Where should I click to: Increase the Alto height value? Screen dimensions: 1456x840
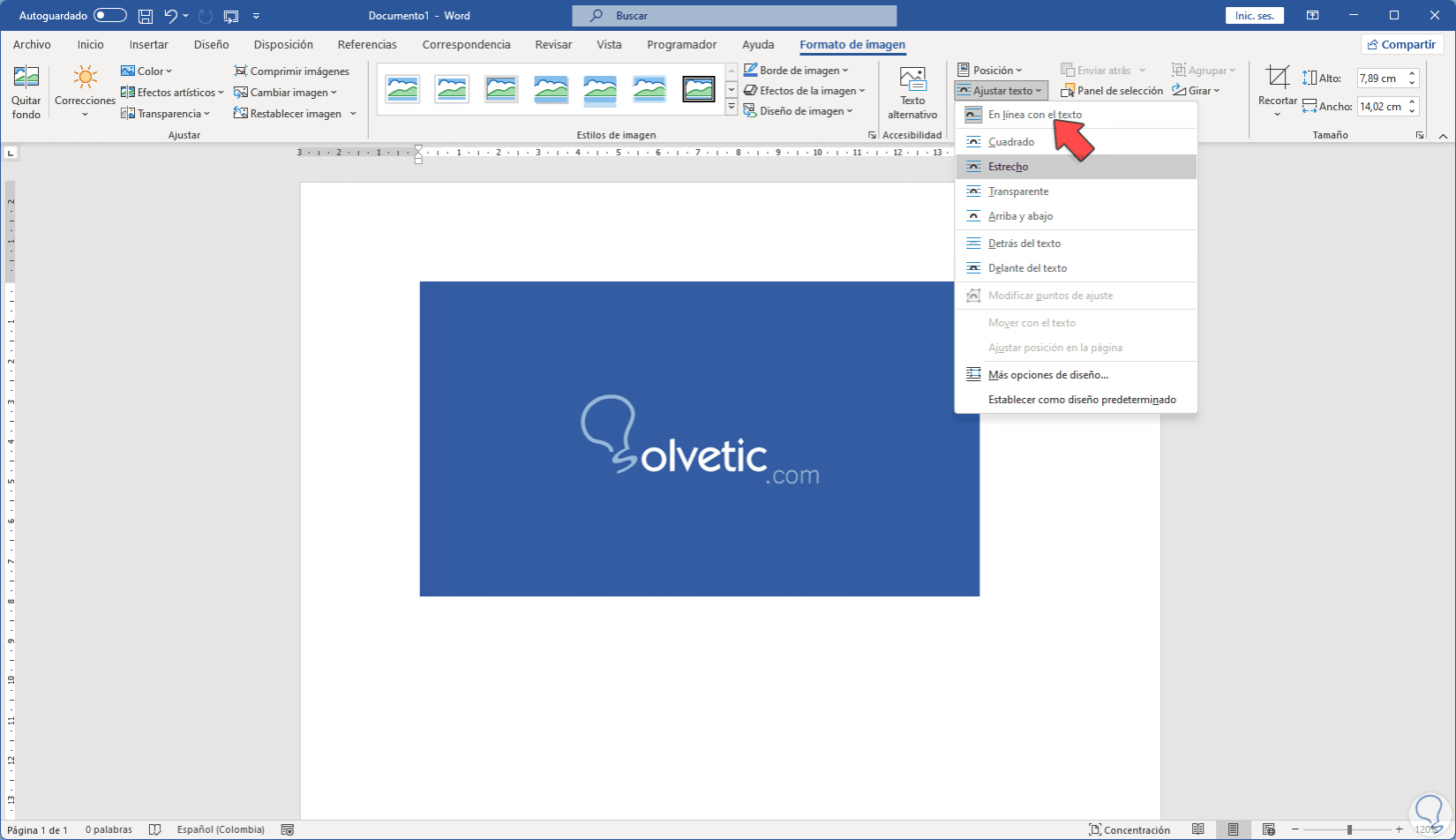(x=1412, y=74)
